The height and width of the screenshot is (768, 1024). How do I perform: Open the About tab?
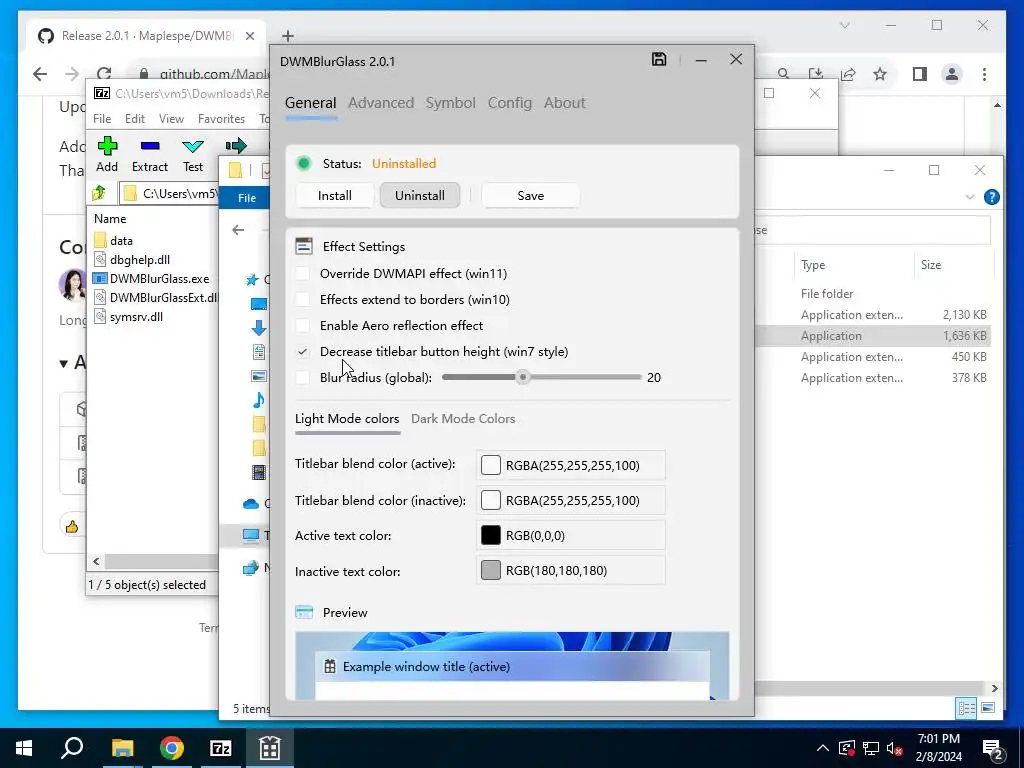tap(565, 103)
